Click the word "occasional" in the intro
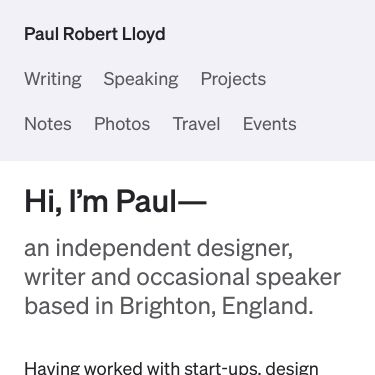Screen dimensions: 375x375 pos(193,277)
